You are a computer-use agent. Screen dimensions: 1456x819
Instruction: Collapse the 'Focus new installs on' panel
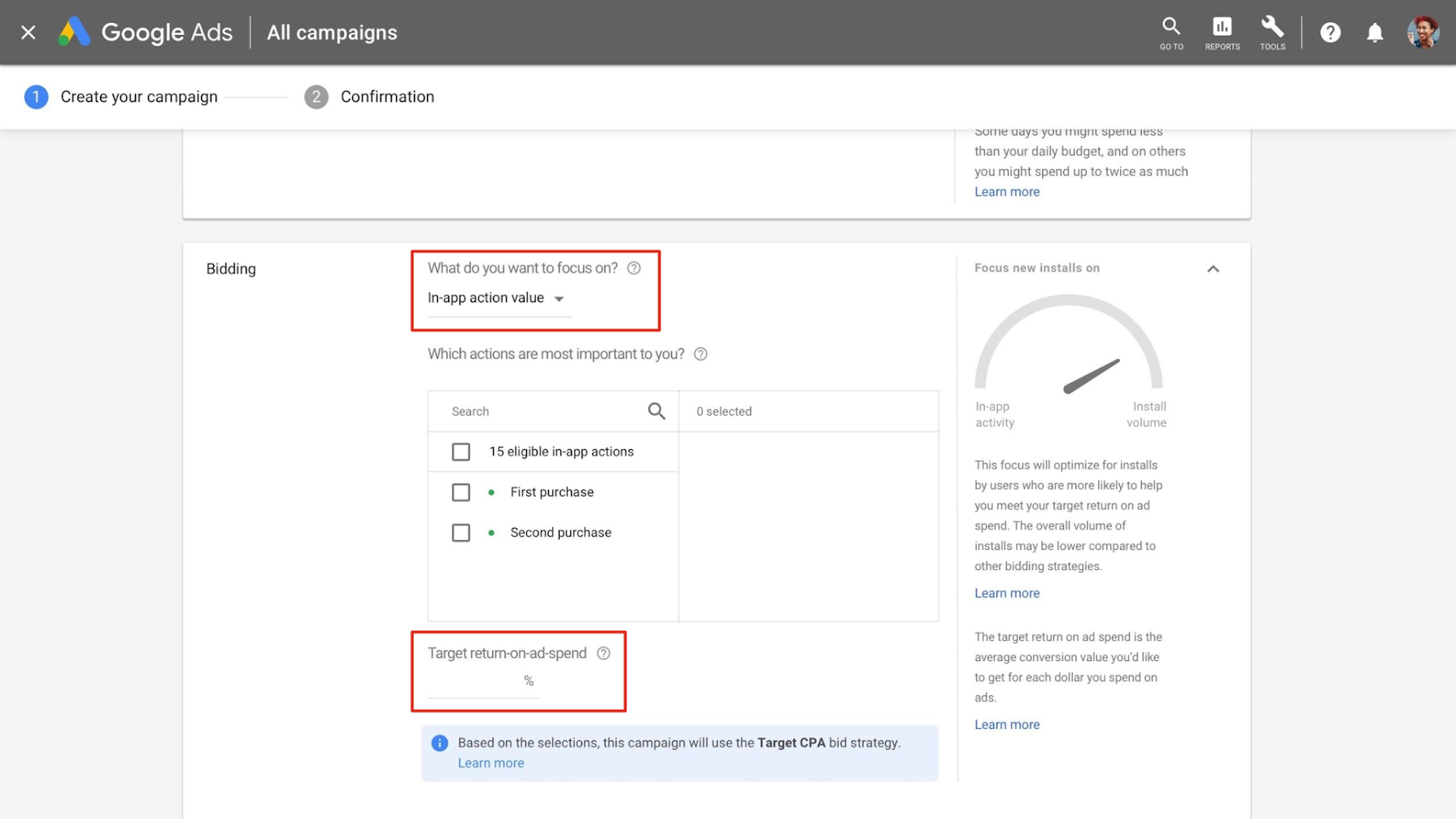pyautogui.click(x=1213, y=268)
